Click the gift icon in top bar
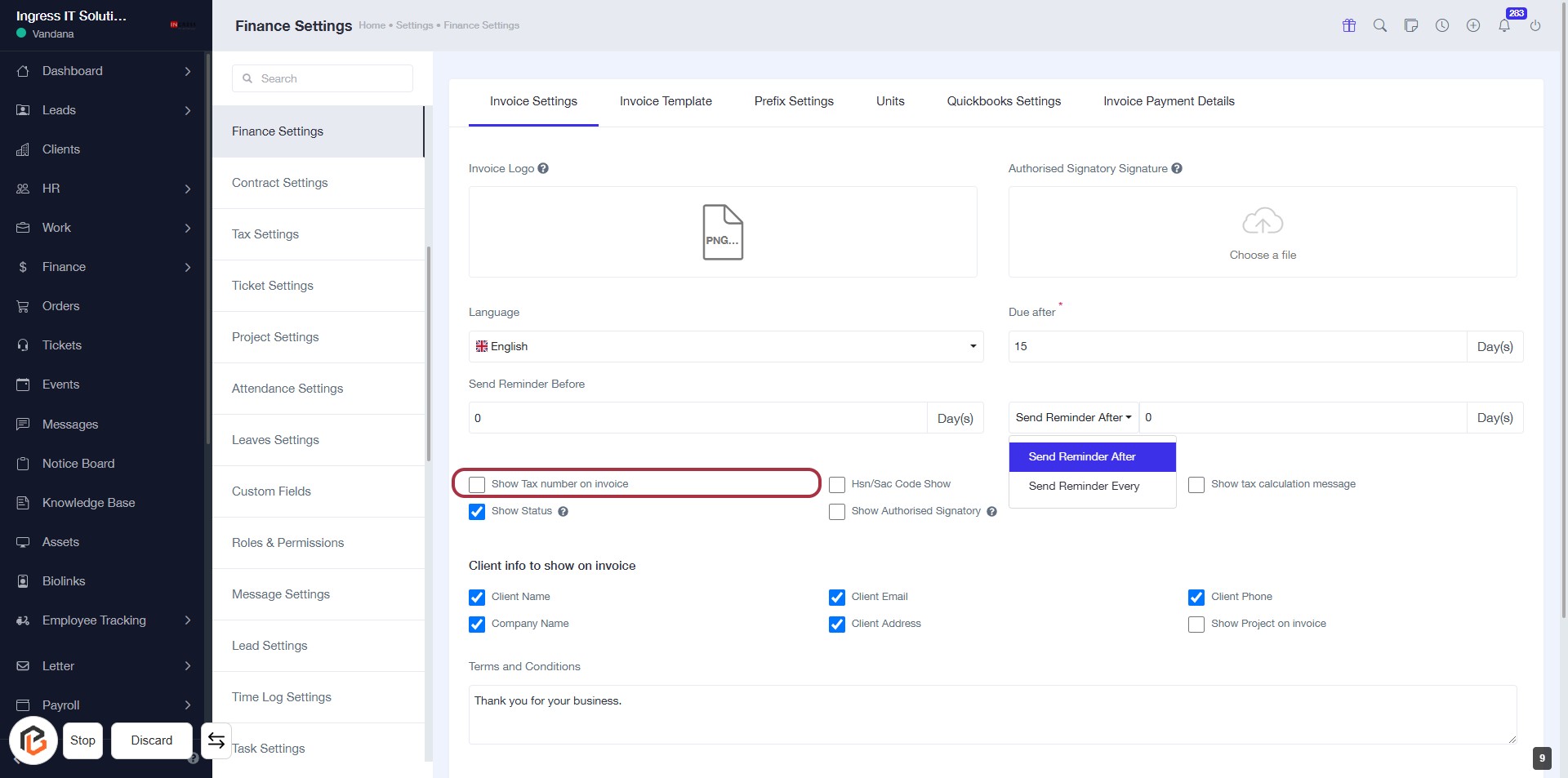This screenshot has height=778, width=1568. [x=1349, y=25]
